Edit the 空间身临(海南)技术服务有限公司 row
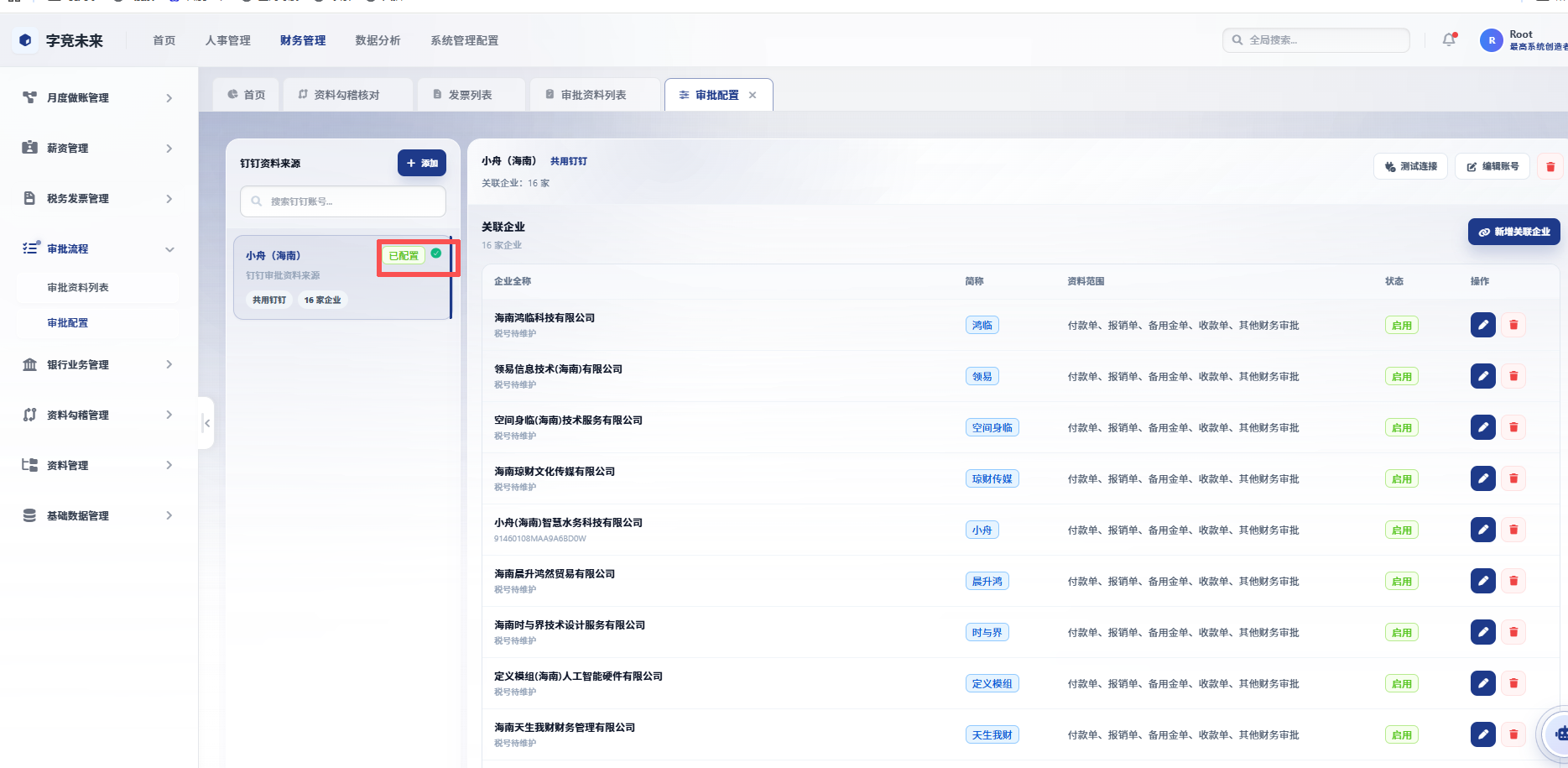 pos(1482,427)
